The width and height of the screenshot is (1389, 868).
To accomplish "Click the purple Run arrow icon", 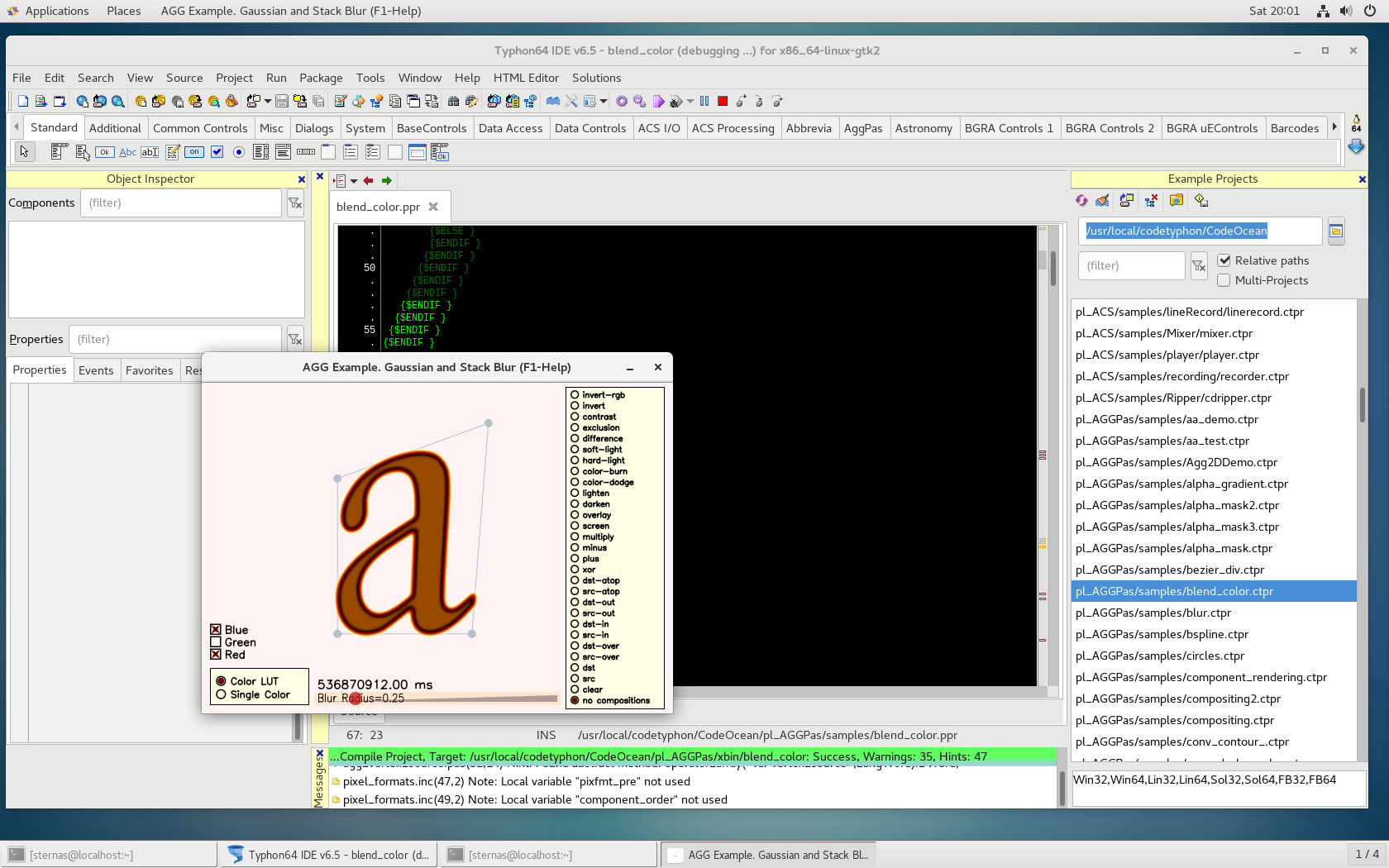I will coord(658,101).
